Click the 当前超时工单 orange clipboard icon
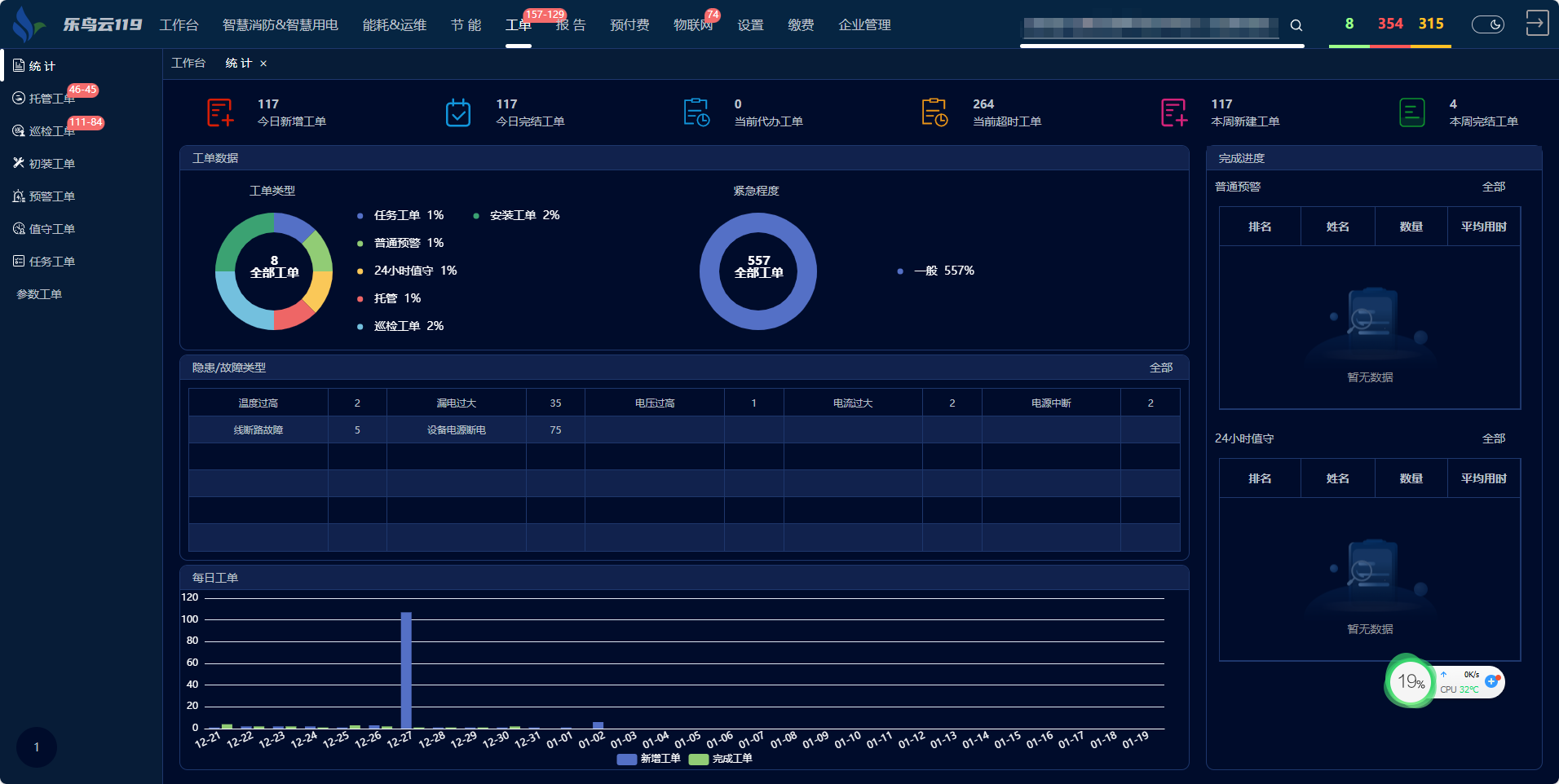The width and height of the screenshot is (1559, 784). pos(934,112)
